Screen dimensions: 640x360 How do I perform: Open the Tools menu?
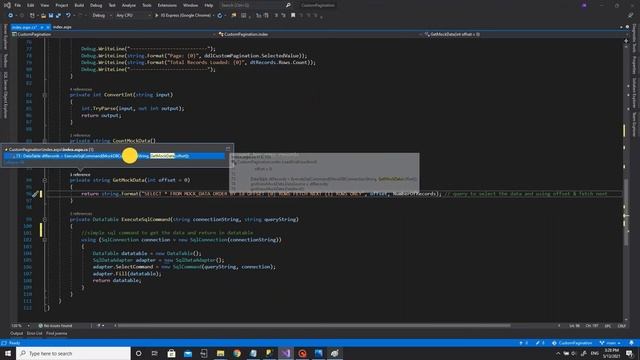point(147,5)
